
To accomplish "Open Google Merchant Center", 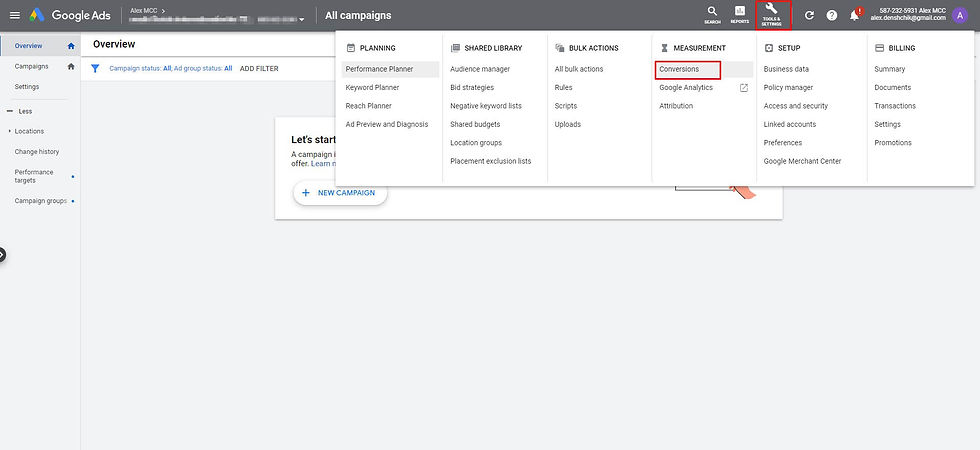I will 802,161.
